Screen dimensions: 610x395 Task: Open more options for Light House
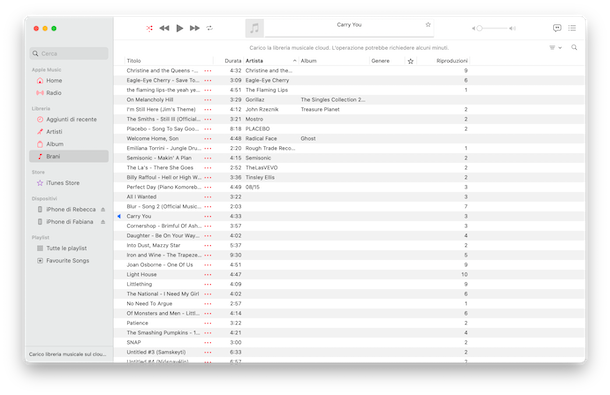pyautogui.click(x=208, y=275)
